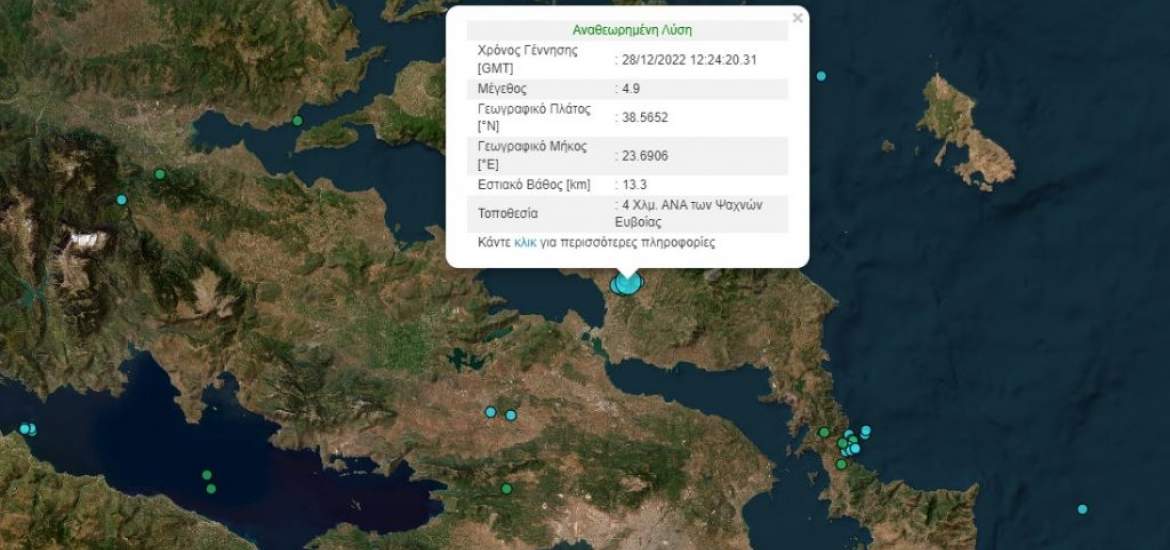The width and height of the screenshot is (1170, 550).
Task: Click the green marker left of the popup near the northern gulf
Action: (297, 121)
